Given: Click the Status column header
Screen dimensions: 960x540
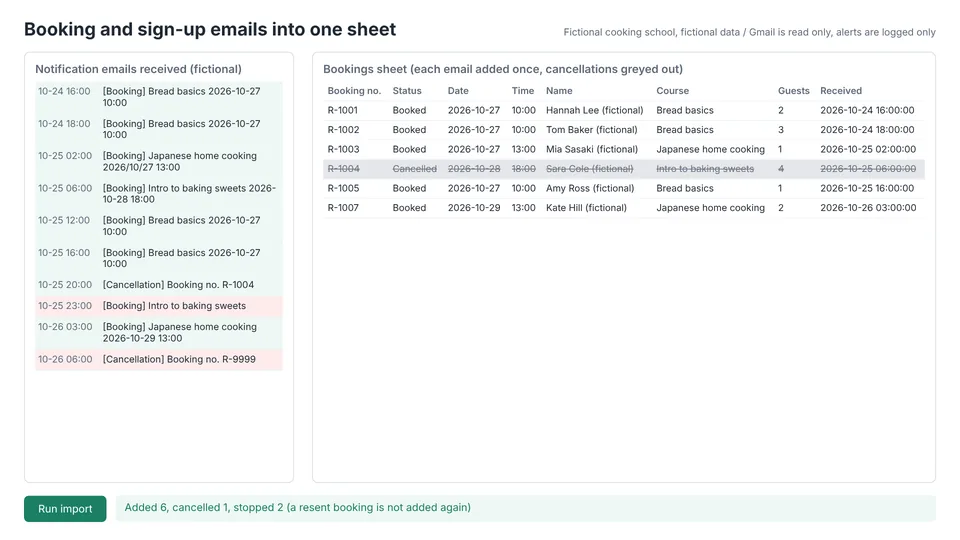Looking at the screenshot, I should click(x=407, y=91).
